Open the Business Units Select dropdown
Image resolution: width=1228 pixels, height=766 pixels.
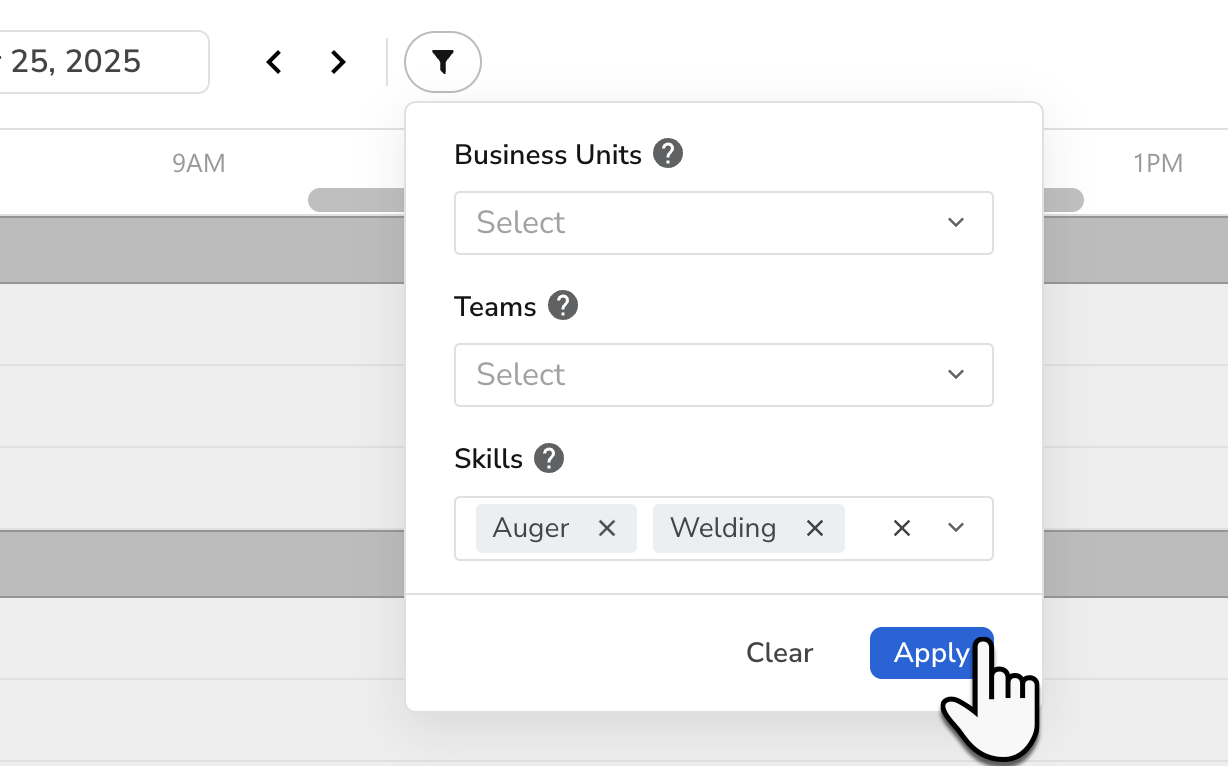pyautogui.click(x=723, y=223)
